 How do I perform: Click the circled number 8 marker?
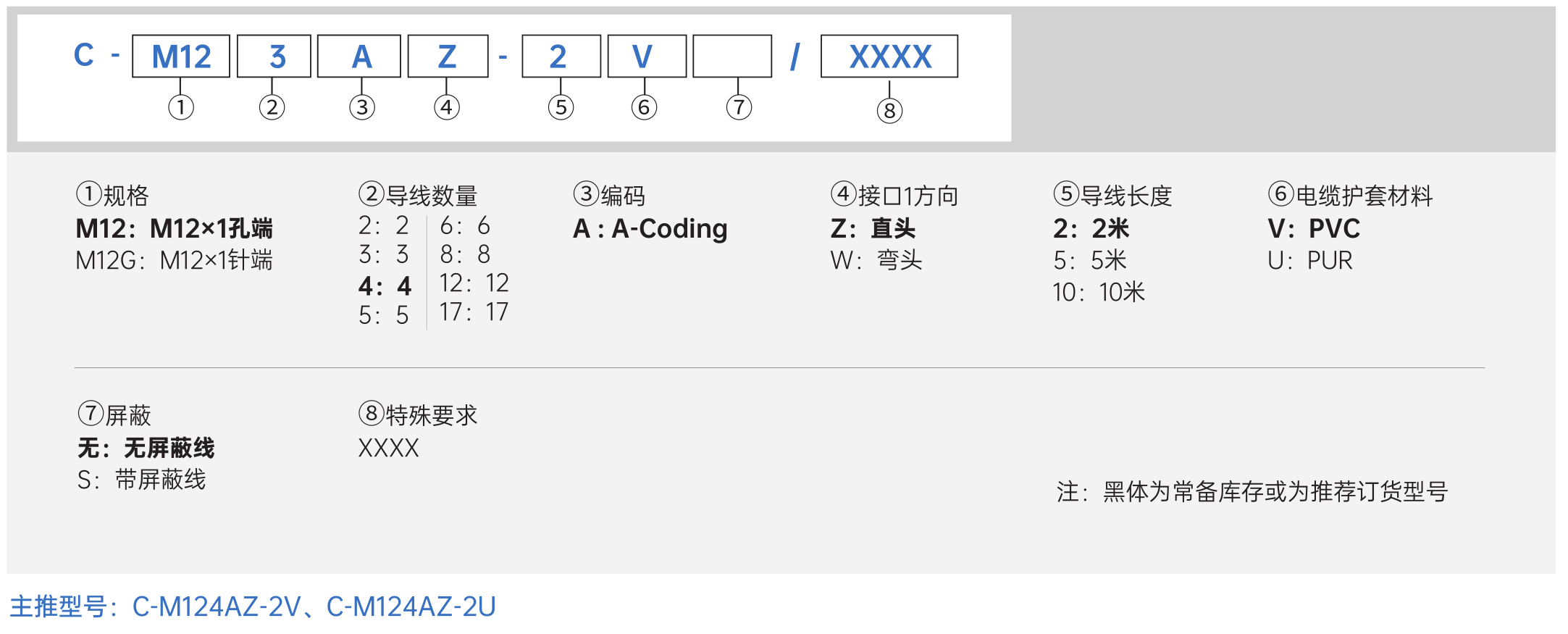[x=889, y=111]
